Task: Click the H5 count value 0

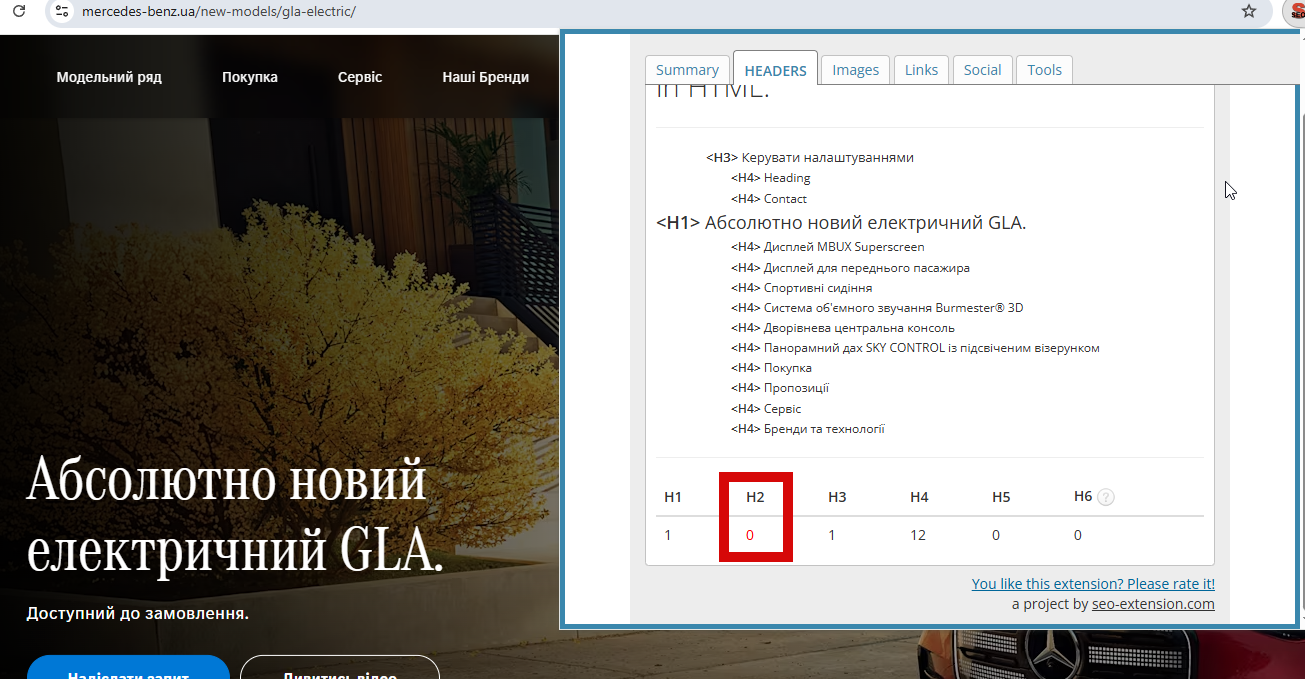Action: pyautogui.click(x=996, y=535)
